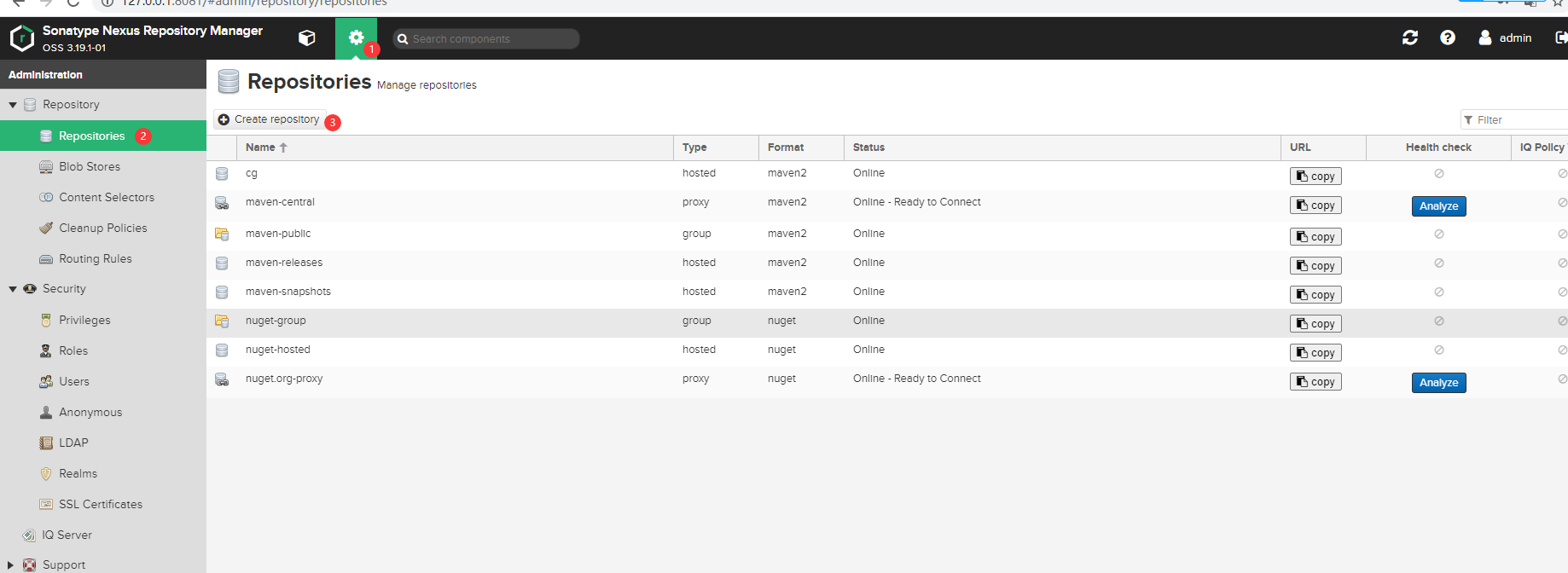Open Users in the sidebar

pyautogui.click(x=103, y=382)
